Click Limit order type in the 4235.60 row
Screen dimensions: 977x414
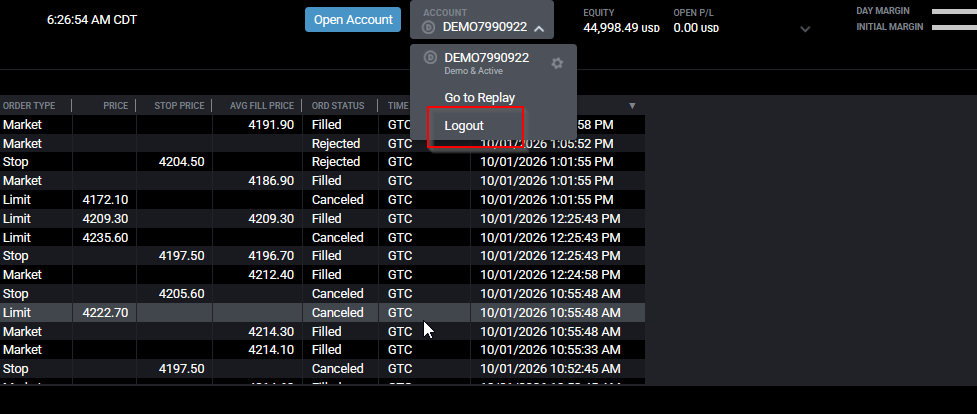[x=17, y=238]
